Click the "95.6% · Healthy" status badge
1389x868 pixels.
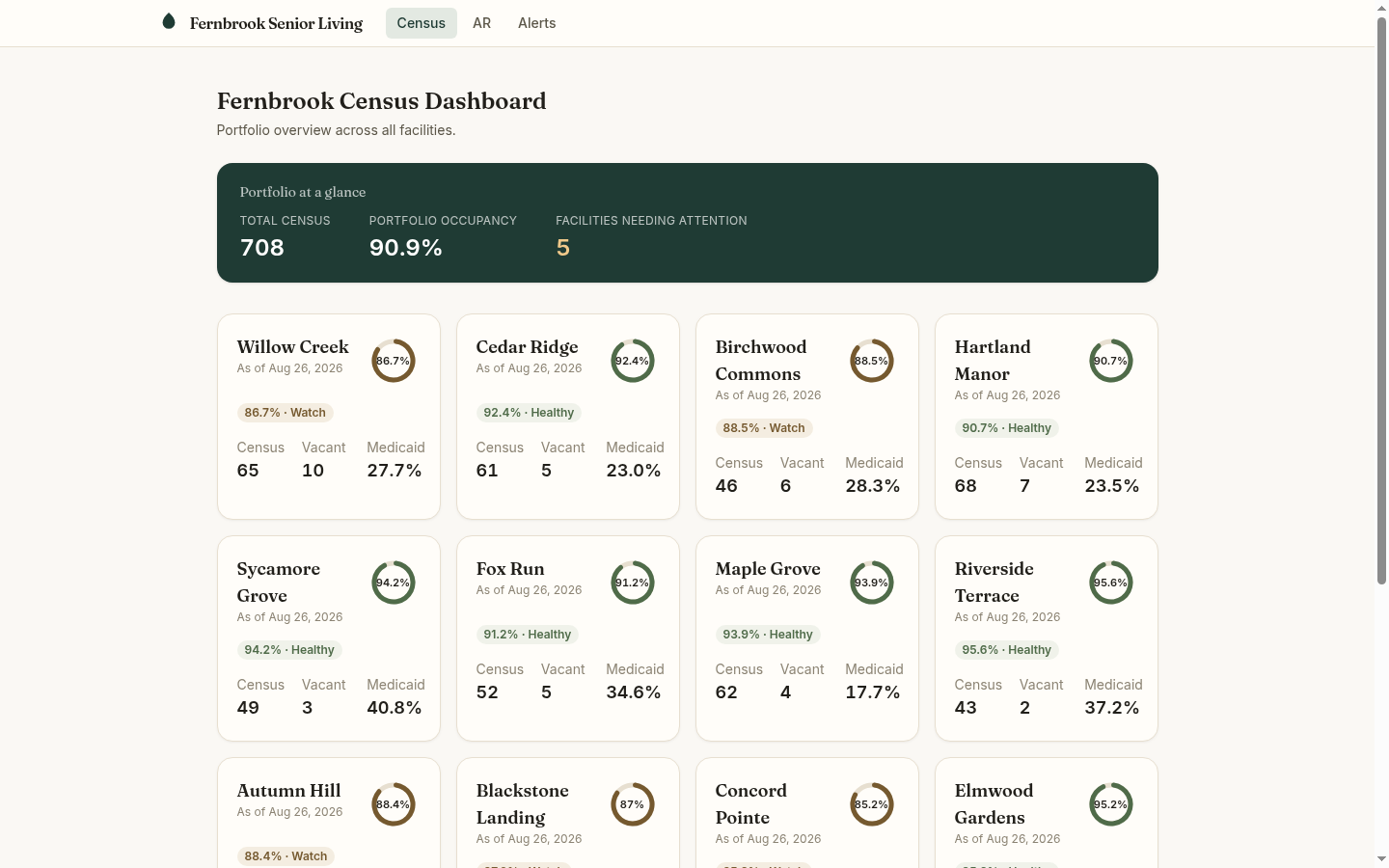click(x=1007, y=650)
